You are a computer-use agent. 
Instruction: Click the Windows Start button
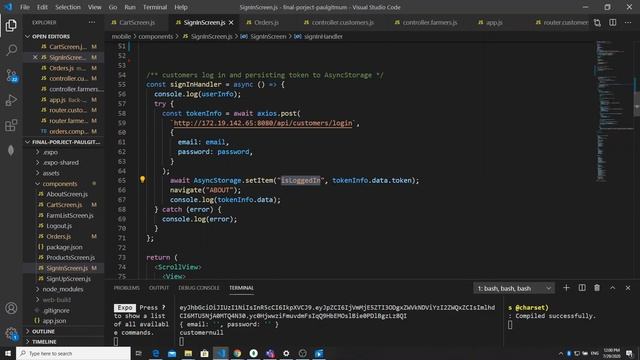pos(8,353)
